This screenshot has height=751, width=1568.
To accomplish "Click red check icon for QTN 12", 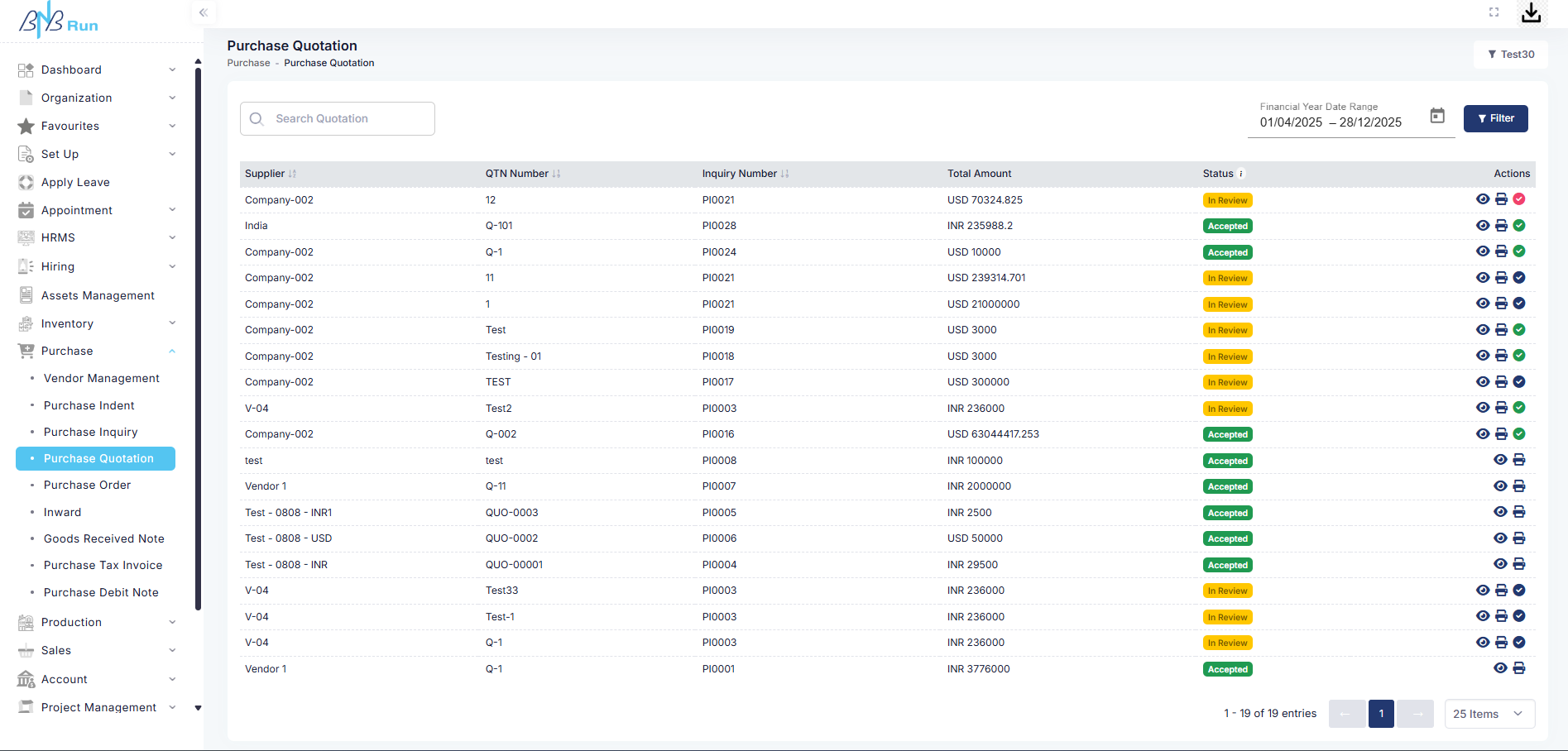I will 1519,199.
